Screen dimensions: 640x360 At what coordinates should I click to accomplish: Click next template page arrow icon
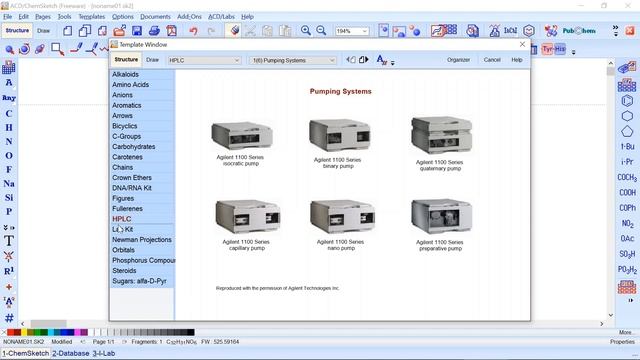click(364, 60)
